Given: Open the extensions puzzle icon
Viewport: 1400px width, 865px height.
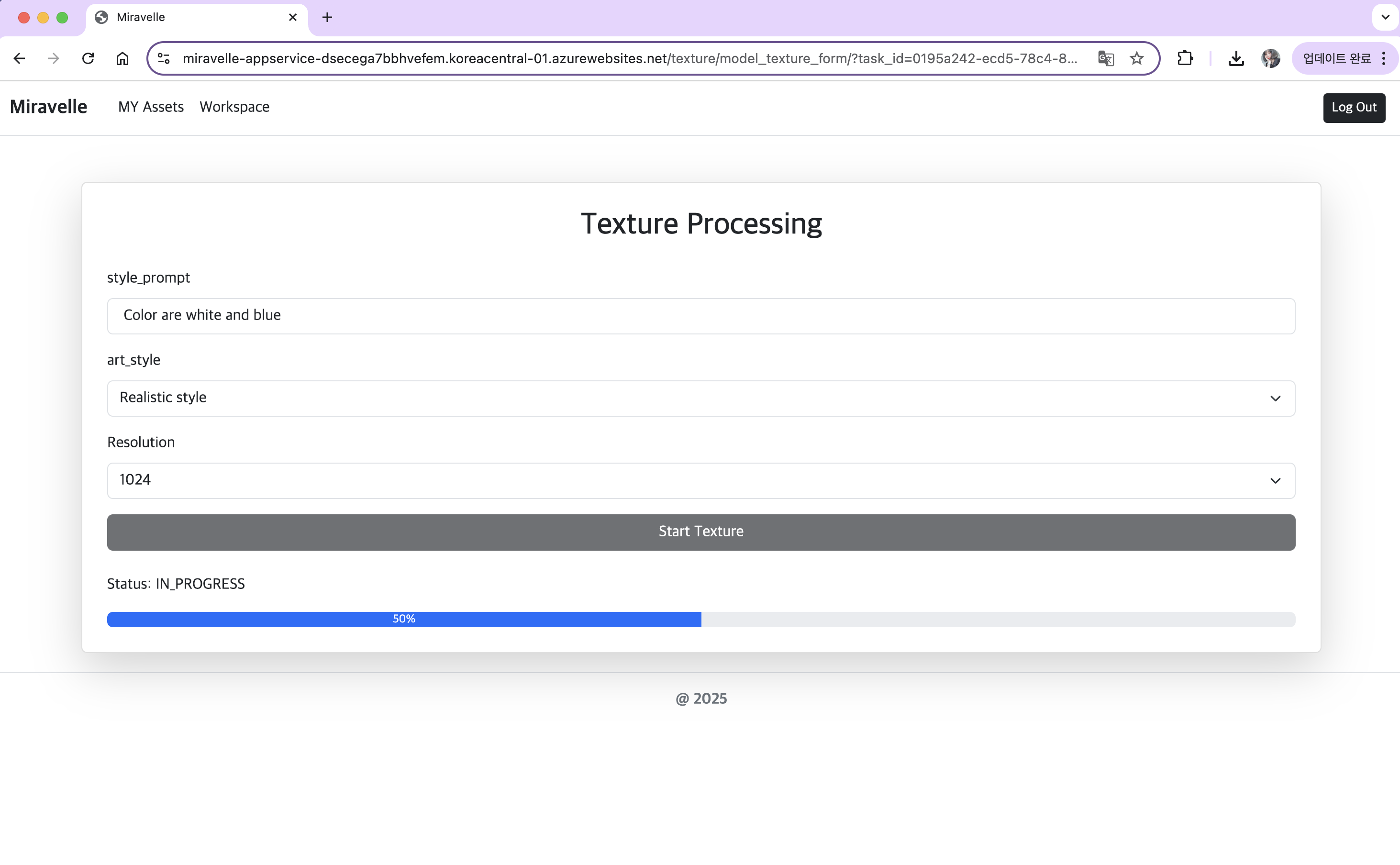Looking at the screenshot, I should click(x=1185, y=58).
